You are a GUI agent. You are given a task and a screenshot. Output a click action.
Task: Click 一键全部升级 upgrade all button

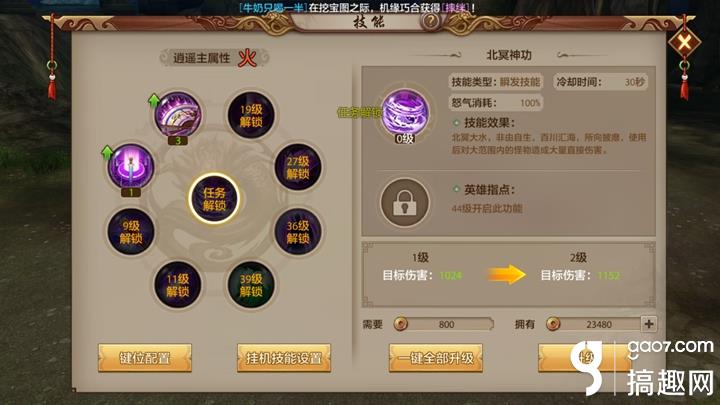pyautogui.click(x=436, y=358)
